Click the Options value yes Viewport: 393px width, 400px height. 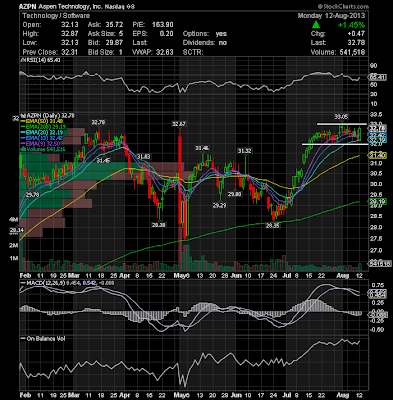221,34
